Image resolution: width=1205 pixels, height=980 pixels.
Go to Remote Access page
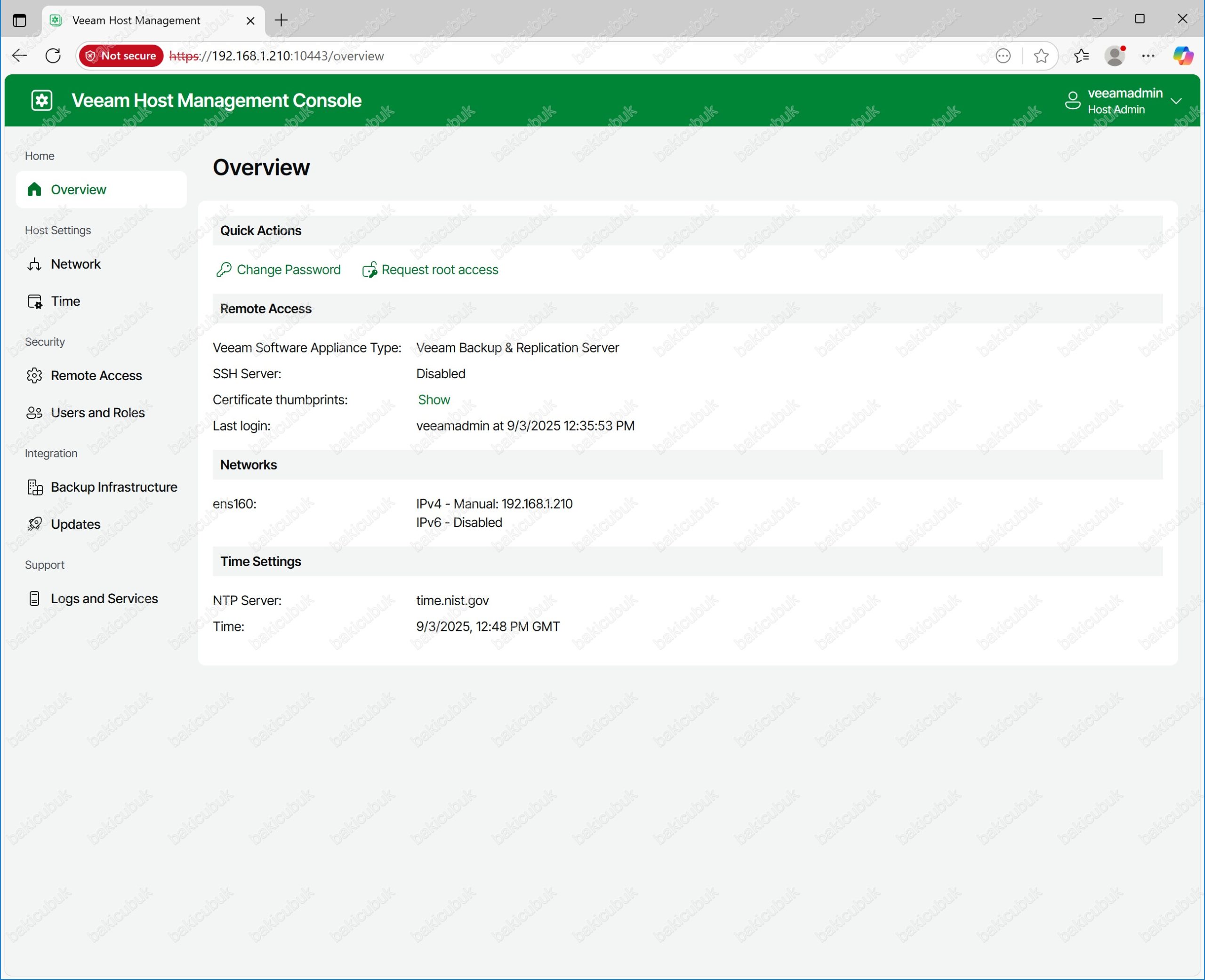(x=101, y=375)
